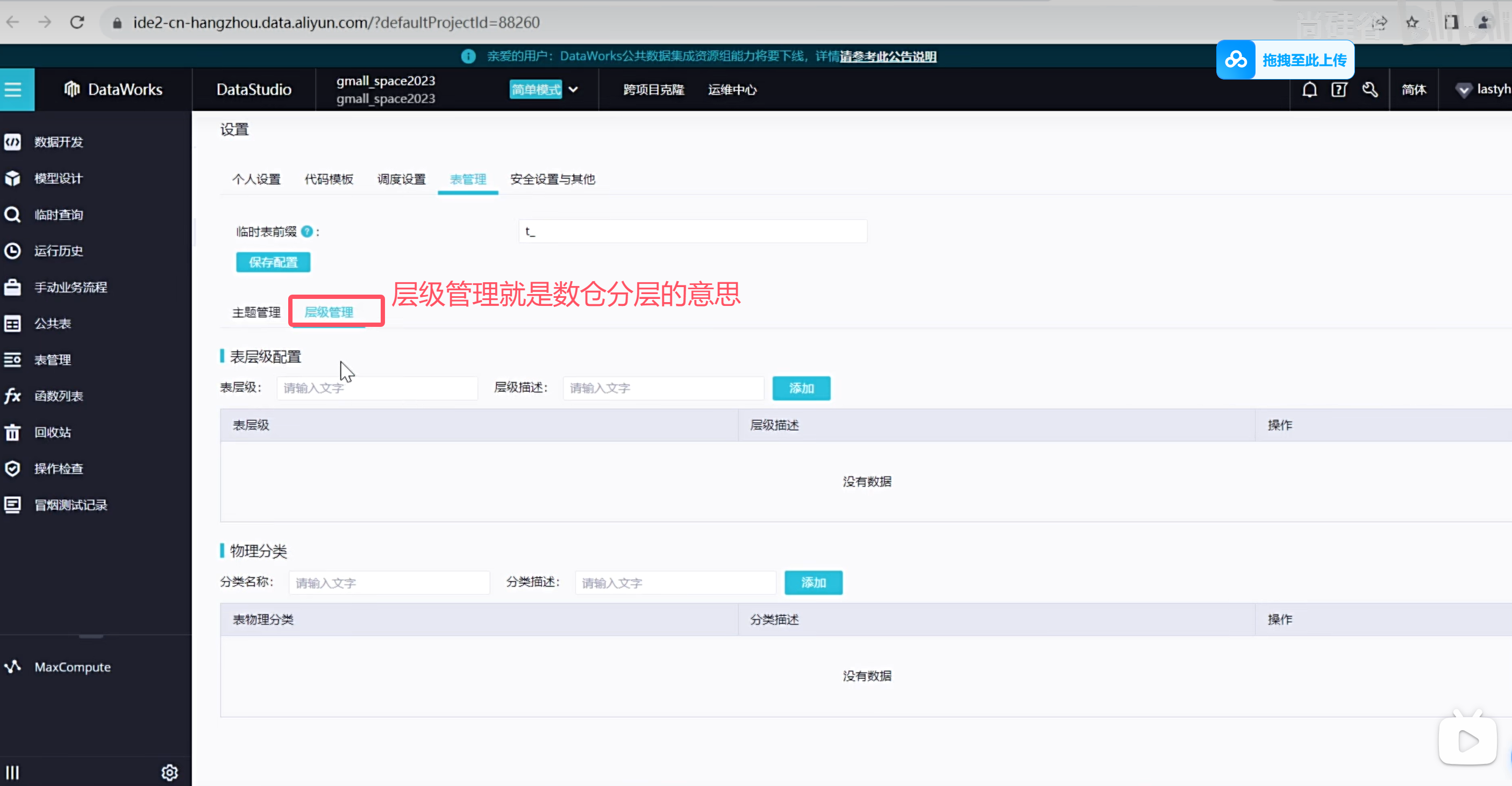Open the wrench tools icon in header
Image resolution: width=1512 pixels, height=786 pixels.
tap(1370, 89)
